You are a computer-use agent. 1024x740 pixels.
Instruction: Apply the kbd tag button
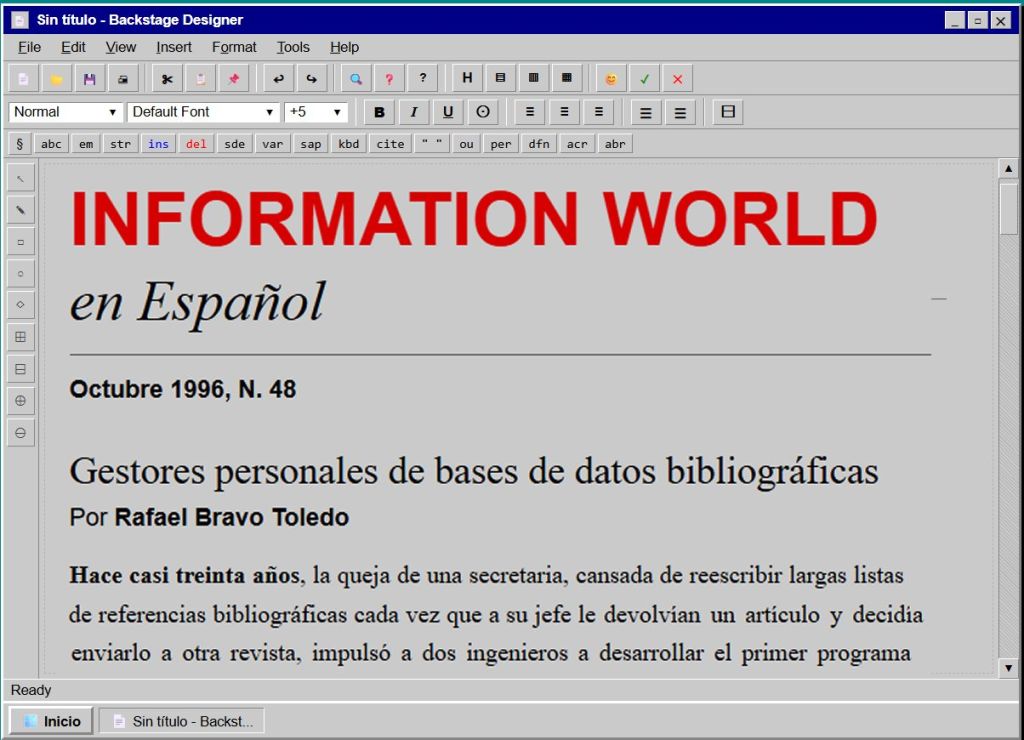tap(349, 144)
